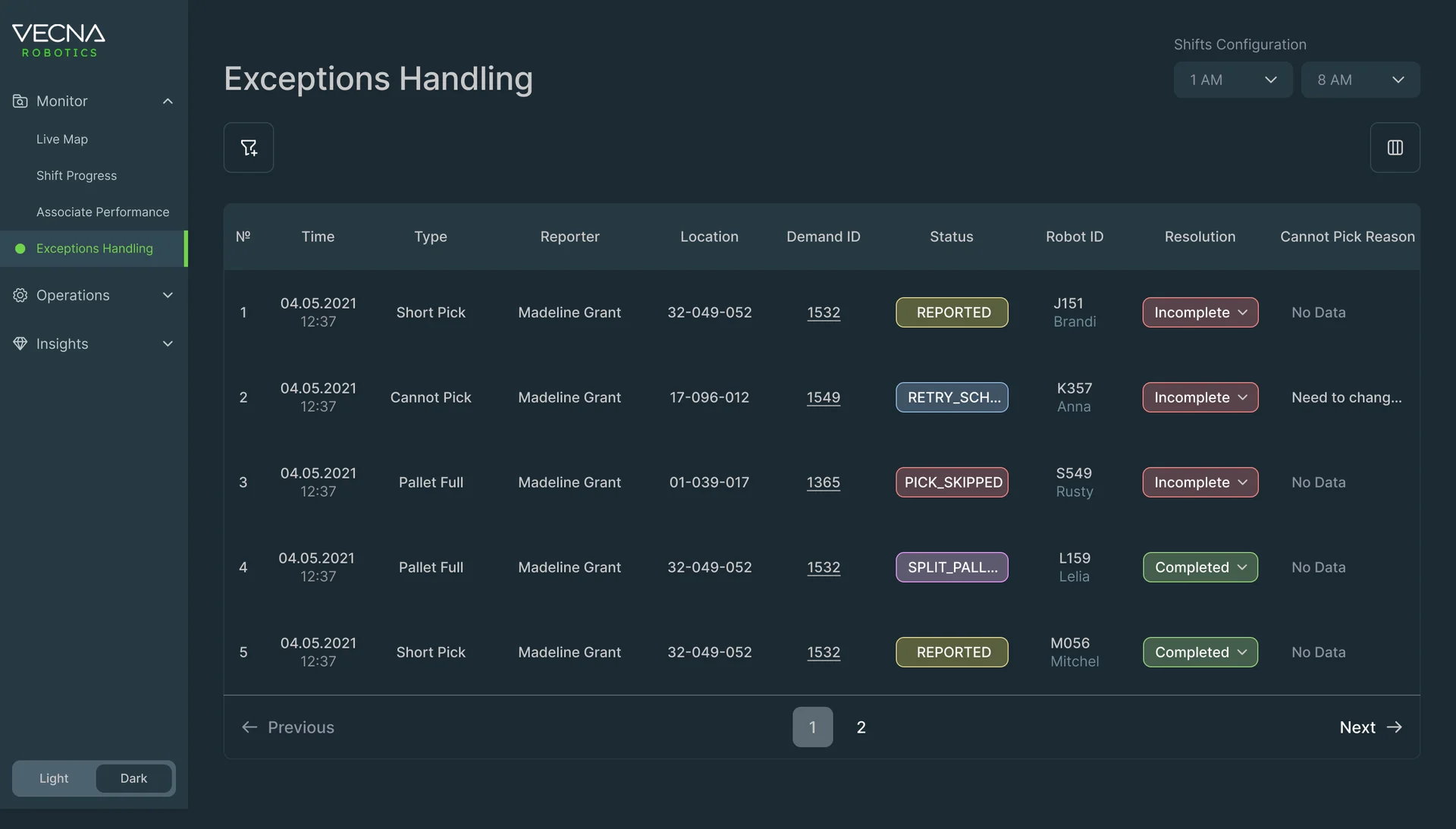
Task: Select page 2 in pagination
Action: 861,727
